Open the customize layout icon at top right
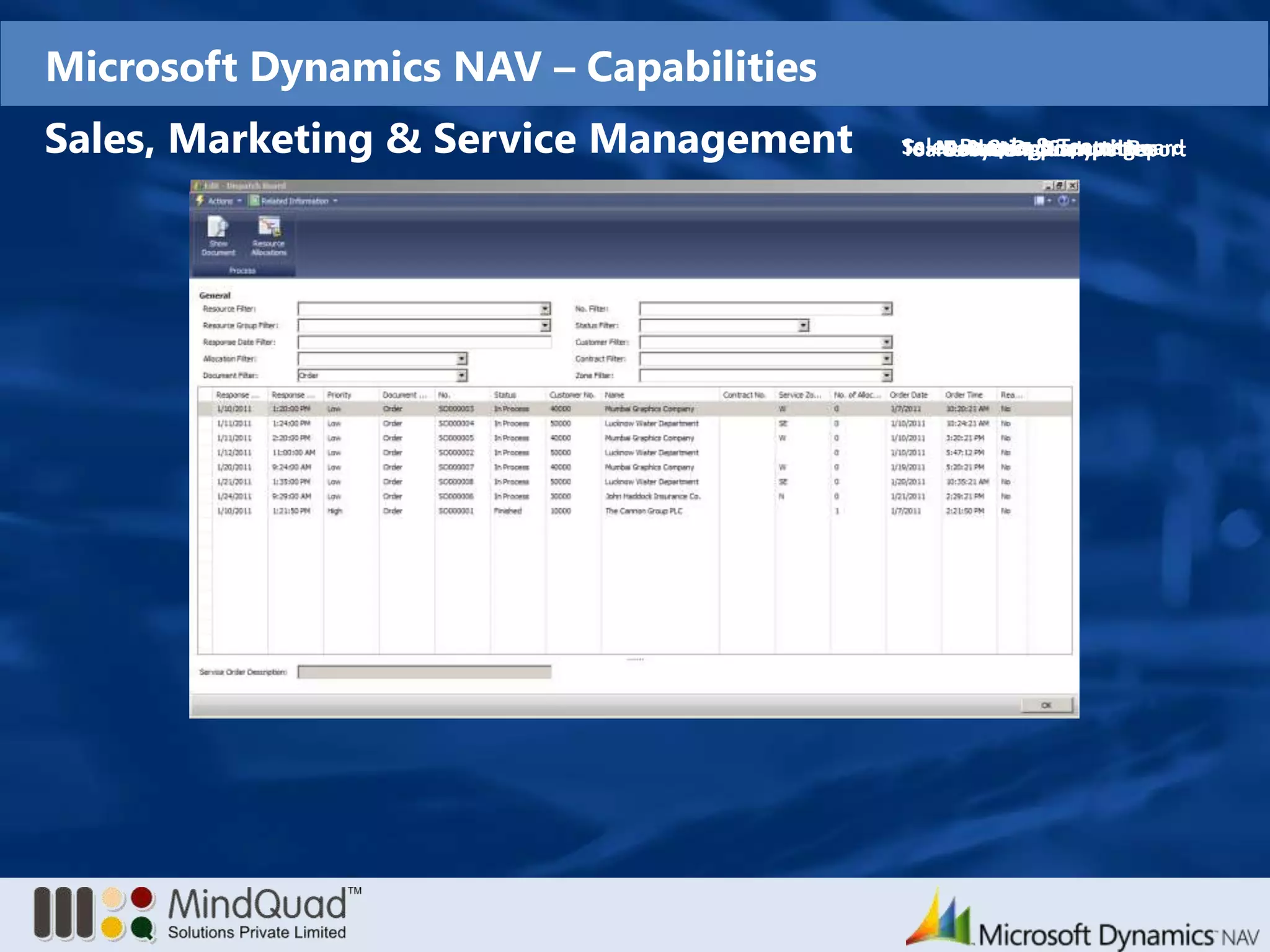 tap(1040, 201)
